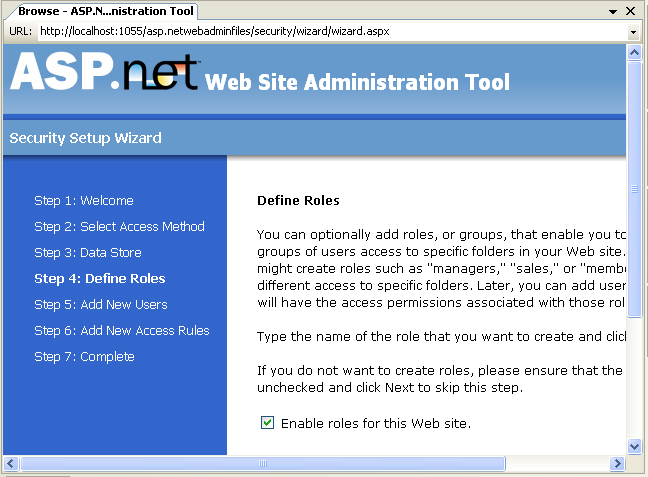
Task: Open Step 3: Data Store
Action: point(87,252)
